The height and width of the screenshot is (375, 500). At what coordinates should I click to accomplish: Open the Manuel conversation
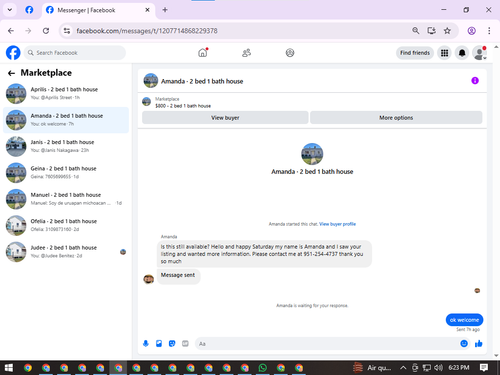(x=66, y=199)
